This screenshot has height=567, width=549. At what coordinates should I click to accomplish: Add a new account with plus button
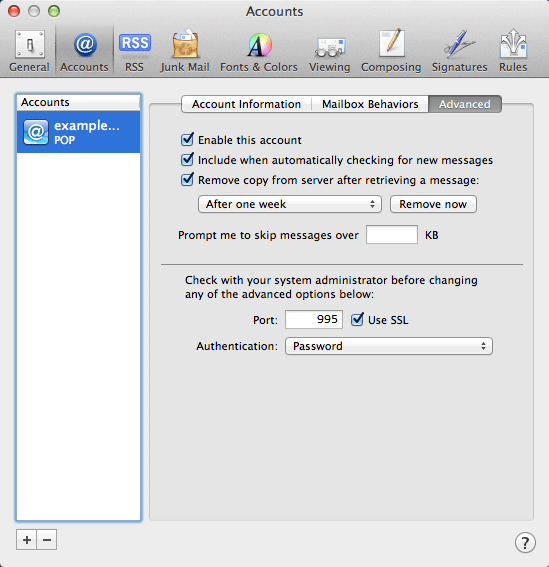tap(26, 540)
